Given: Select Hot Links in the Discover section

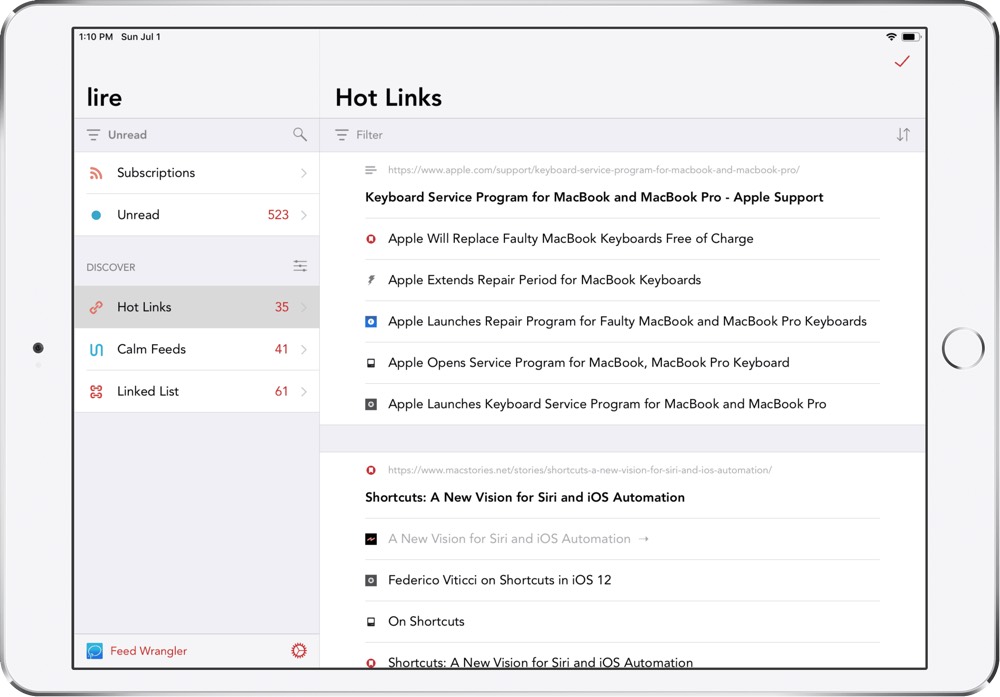Looking at the screenshot, I should pos(197,307).
